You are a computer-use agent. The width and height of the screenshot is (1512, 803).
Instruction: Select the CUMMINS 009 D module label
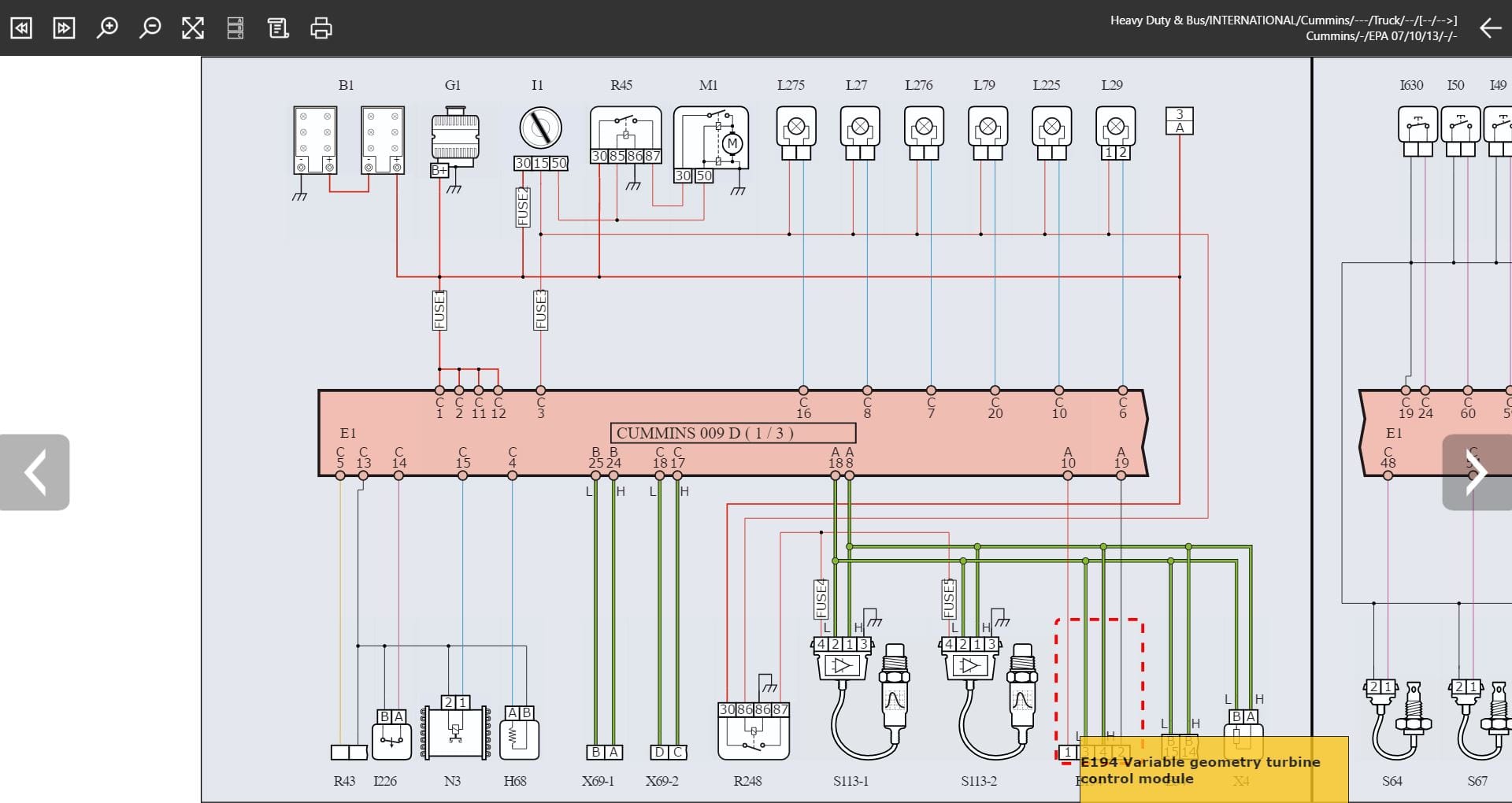(x=732, y=433)
